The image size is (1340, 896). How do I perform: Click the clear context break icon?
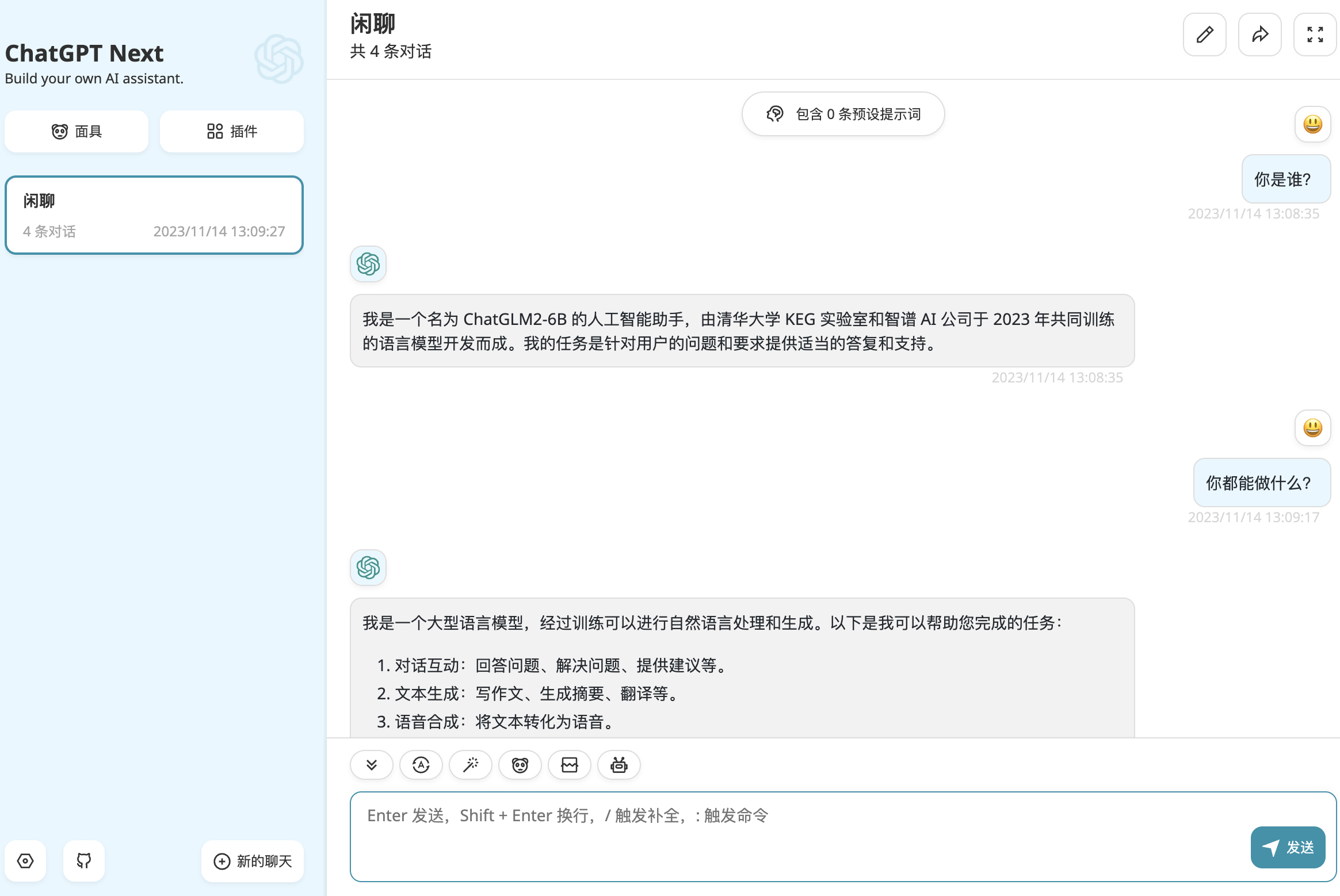(x=570, y=765)
